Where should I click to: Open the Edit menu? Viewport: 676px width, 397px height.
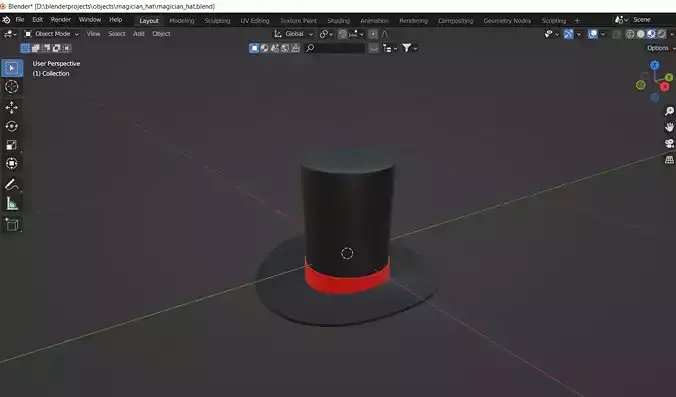tap(38, 20)
